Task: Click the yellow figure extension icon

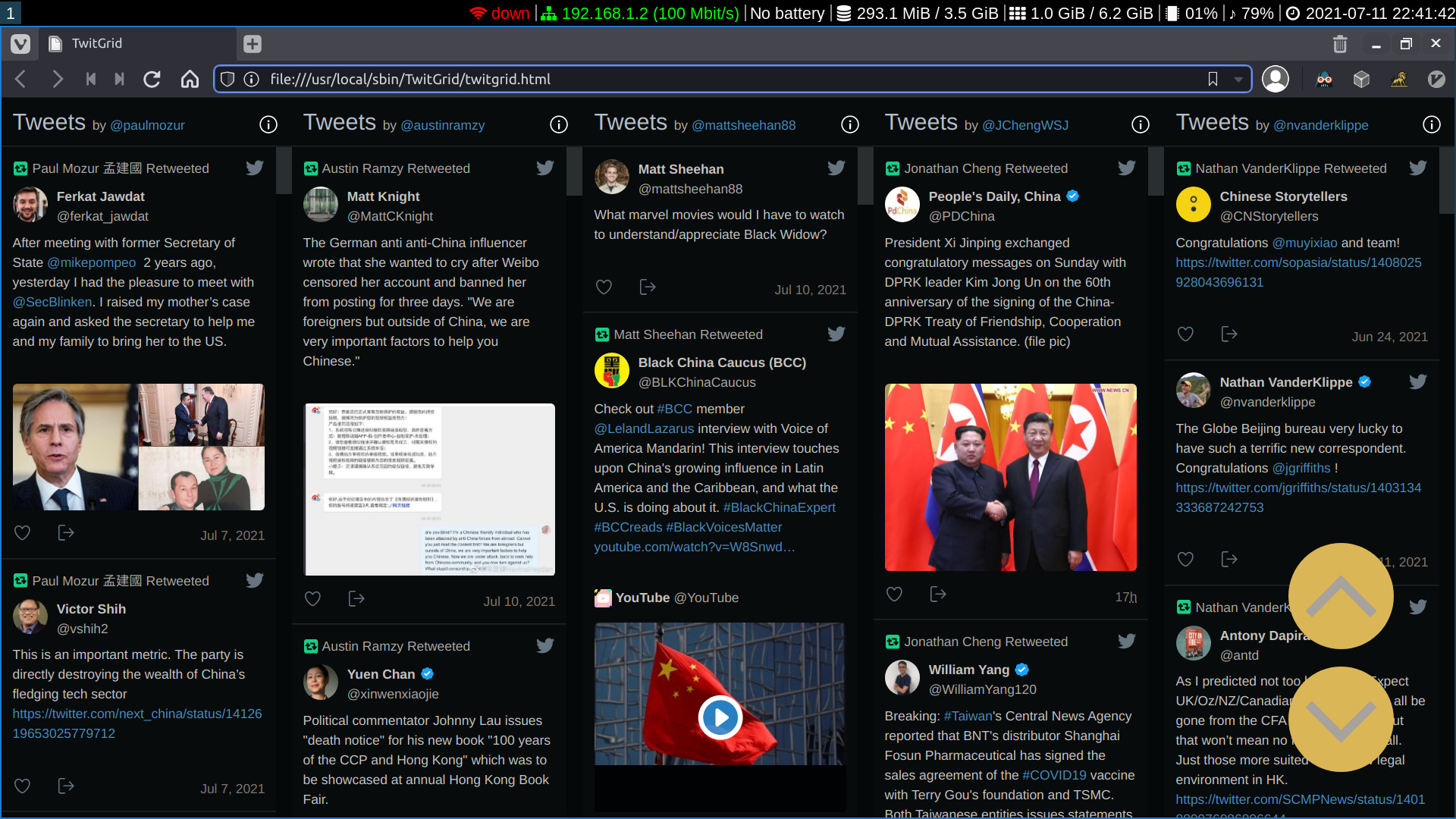Action: click(x=1399, y=79)
